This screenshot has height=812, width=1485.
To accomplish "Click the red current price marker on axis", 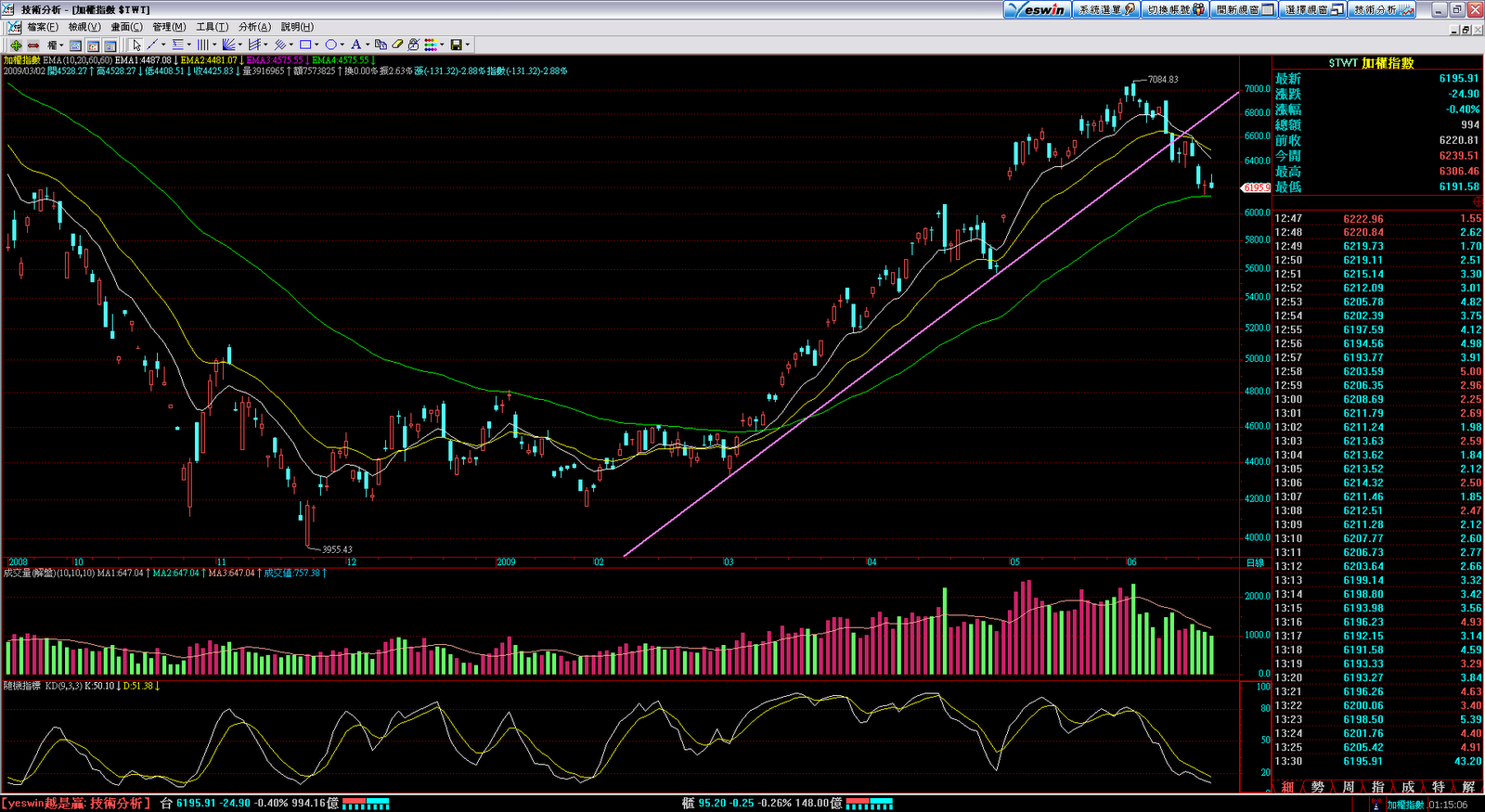I will pyautogui.click(x=1256, y=187).
